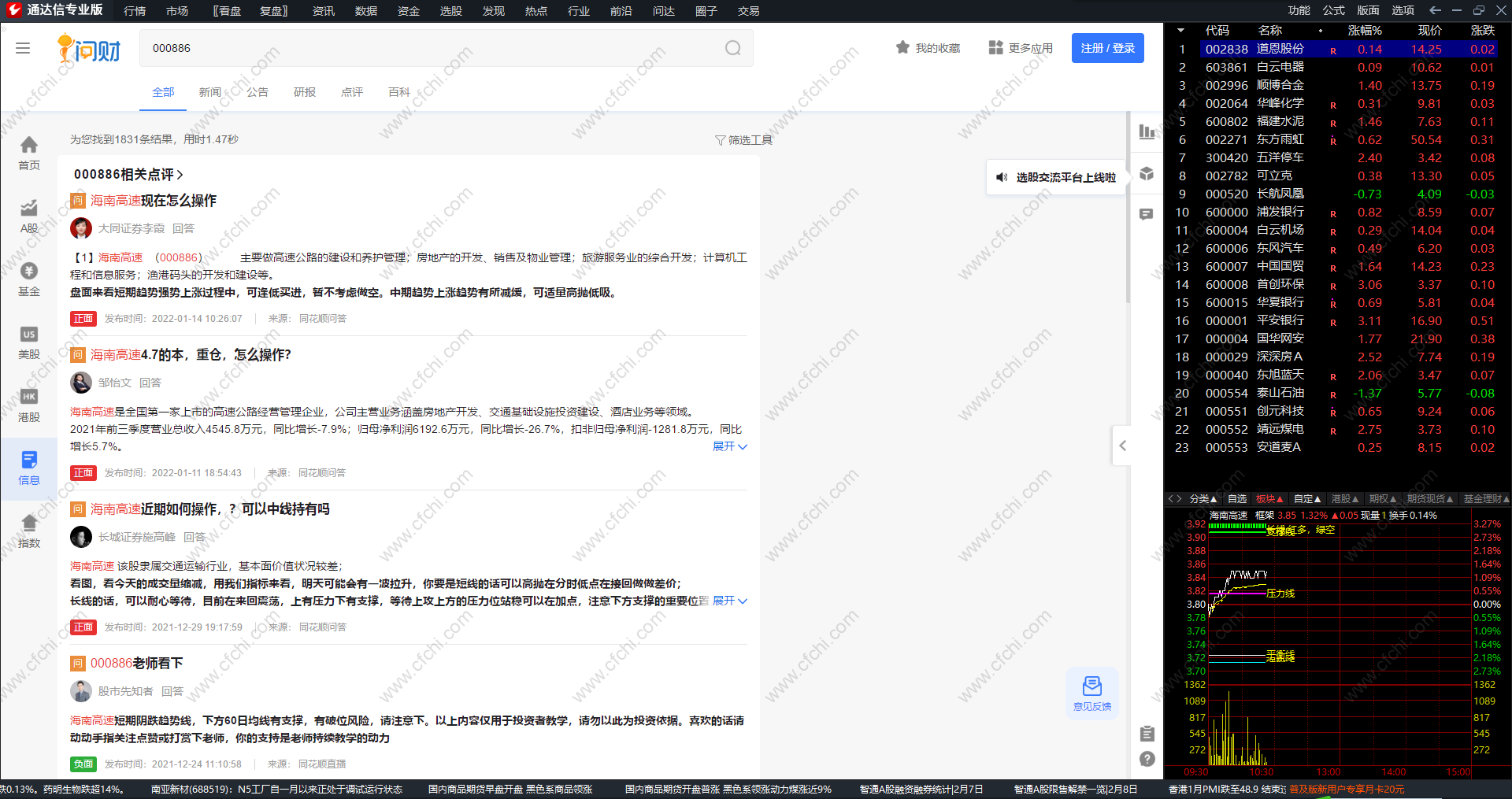Open the 港股 section in the sidebar
Image resolution: width=1512 pixels, height=799 pixels.
click(x=29, y=405)
